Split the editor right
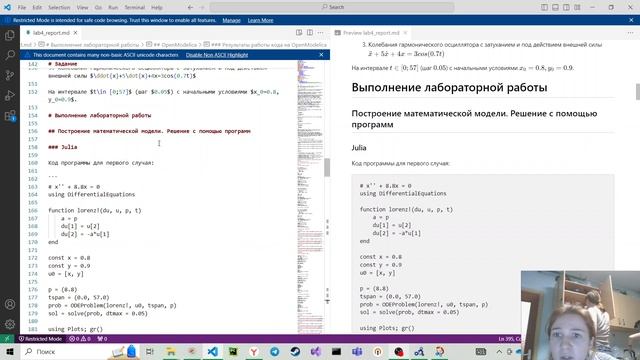The height and width of the screenshot is (360, 640). pyautogui.click(x=310, y=33)
